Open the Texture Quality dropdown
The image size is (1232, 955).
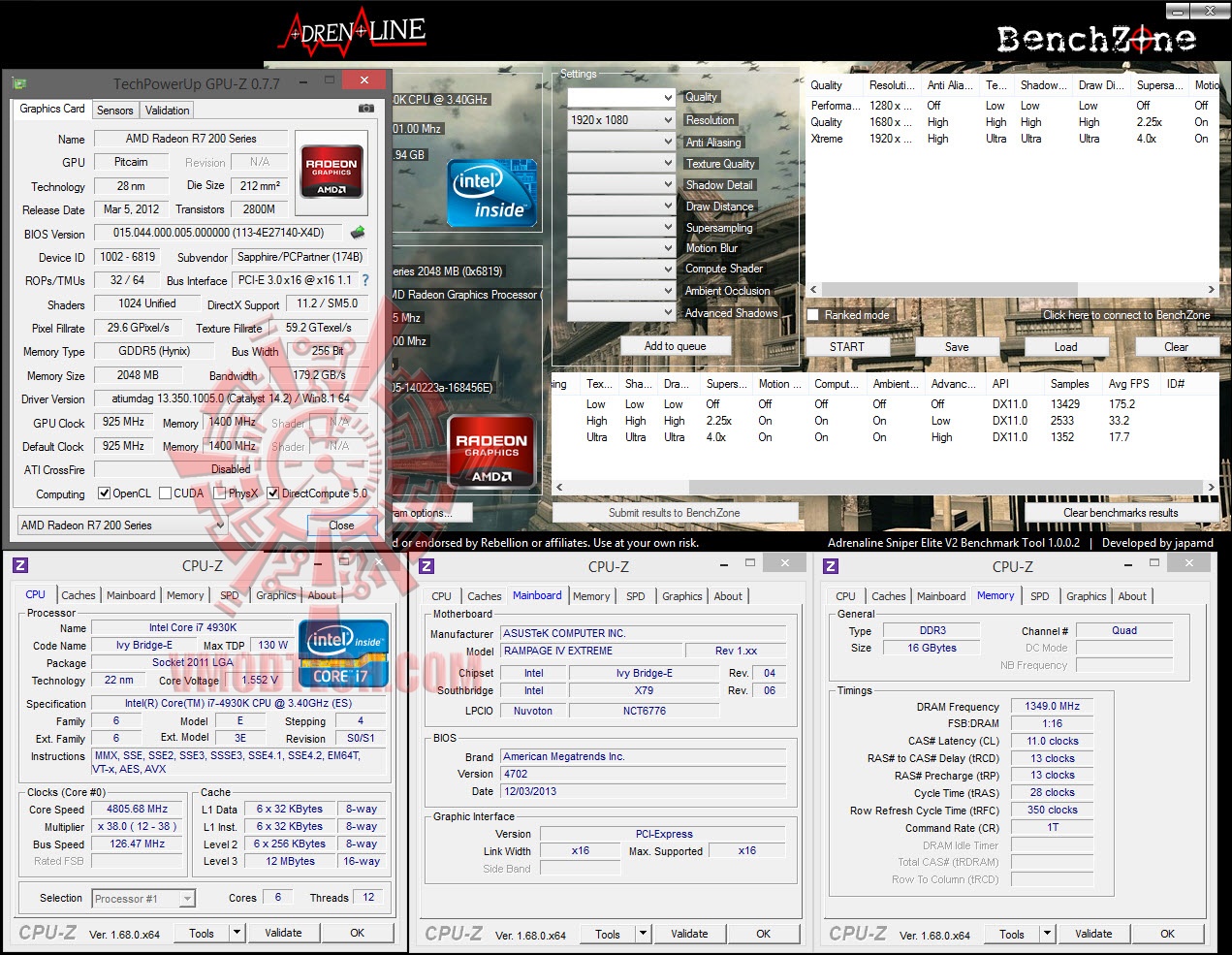[x=620, y=163]
